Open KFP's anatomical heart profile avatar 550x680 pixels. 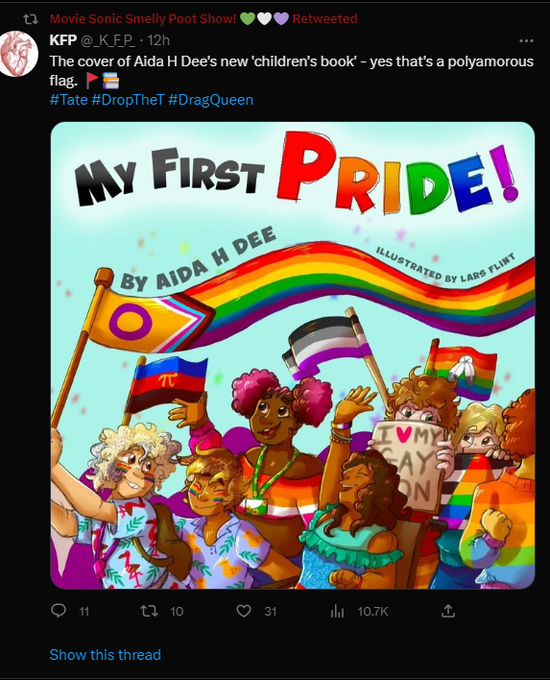(x=18, y=54)
